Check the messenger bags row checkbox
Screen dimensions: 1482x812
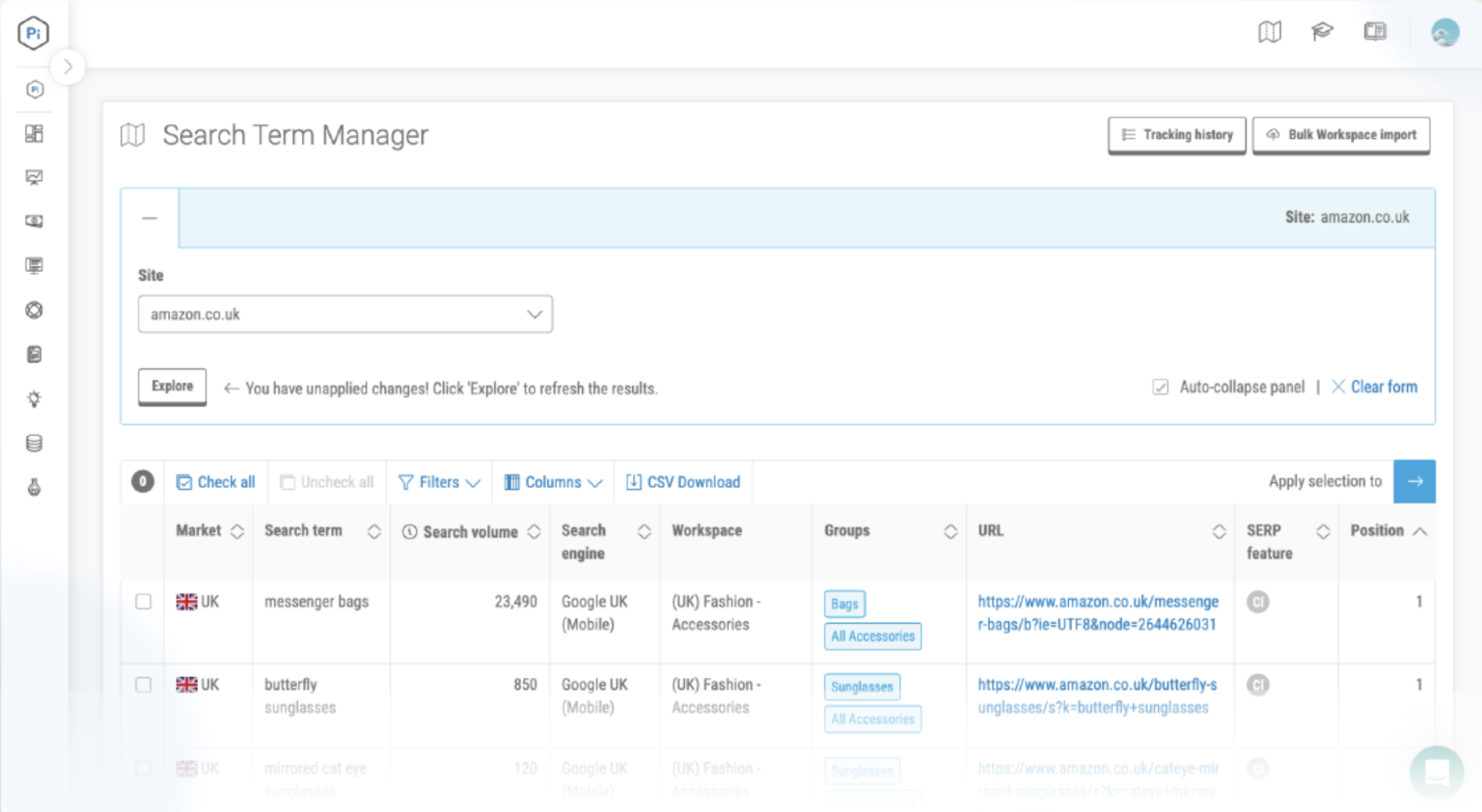[x=142, y=601]
